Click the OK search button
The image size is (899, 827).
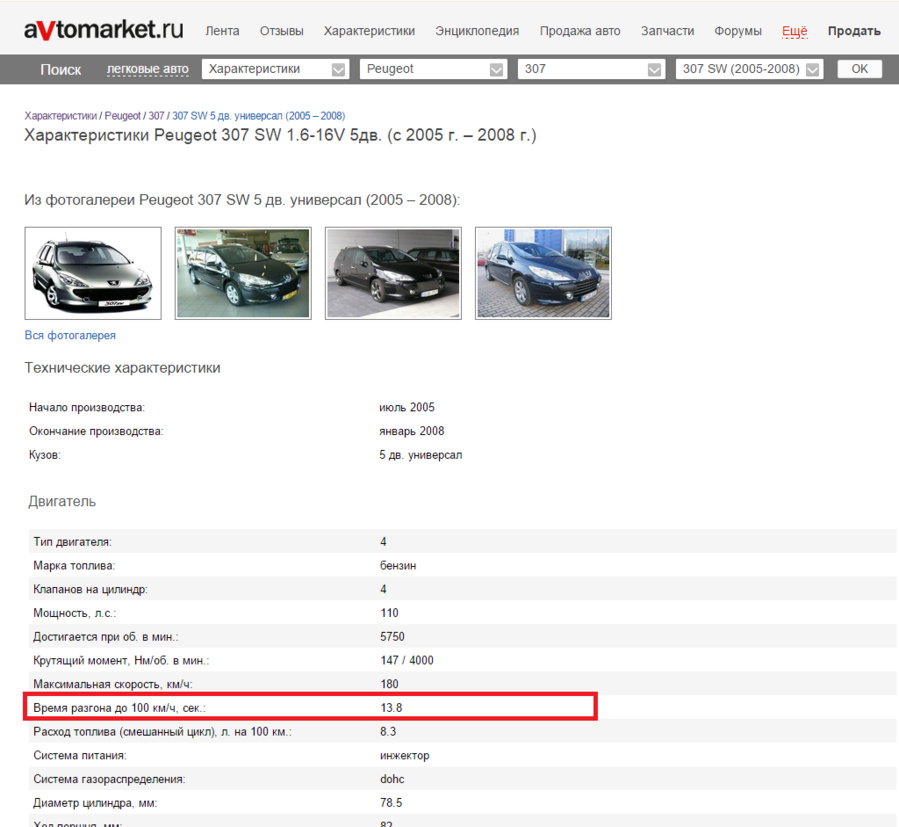859,69
